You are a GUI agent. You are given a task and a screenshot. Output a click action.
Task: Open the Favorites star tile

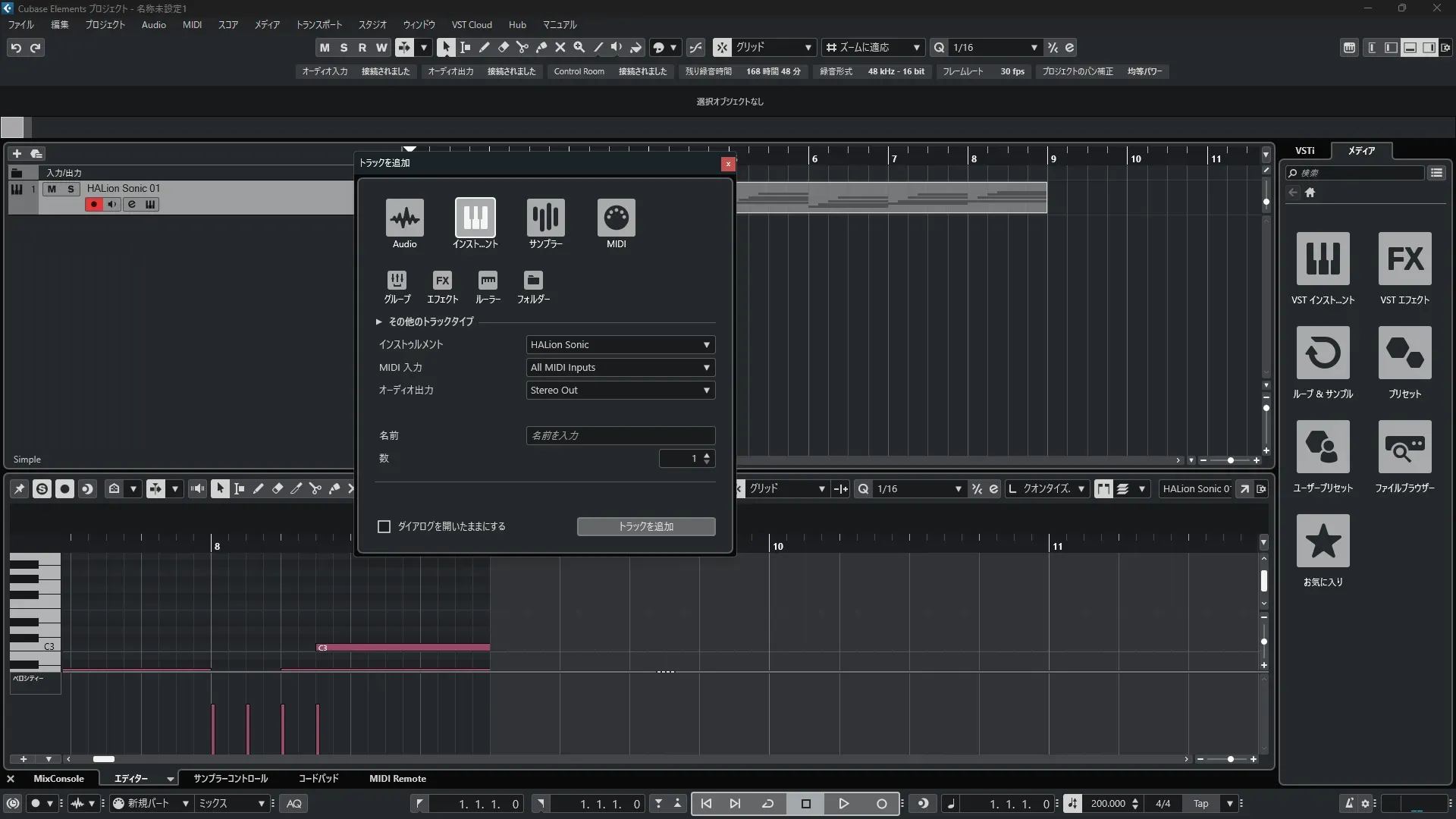coord(1323,541)
